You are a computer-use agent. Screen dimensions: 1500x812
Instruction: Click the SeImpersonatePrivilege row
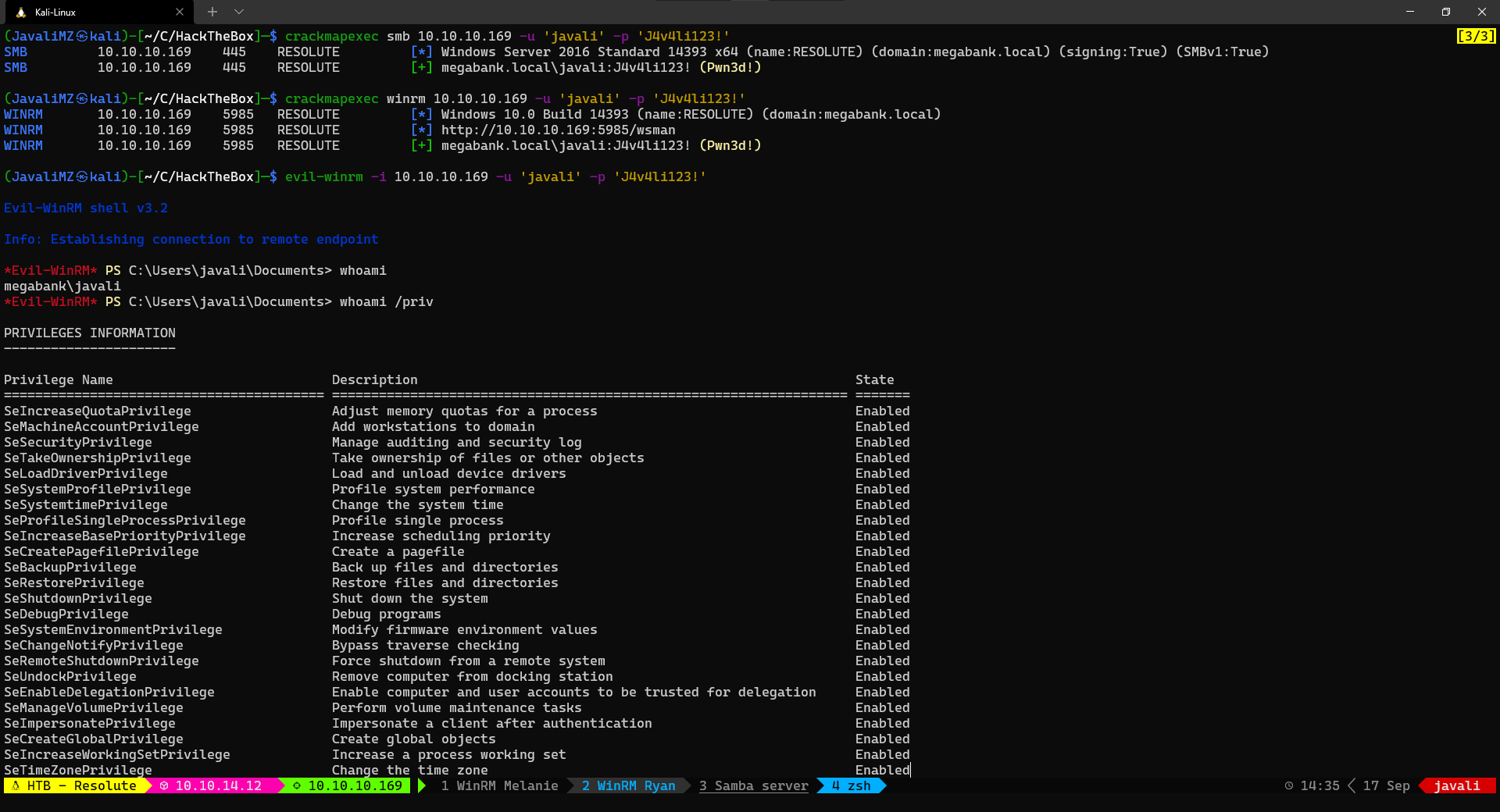click(x=456, y=723)
